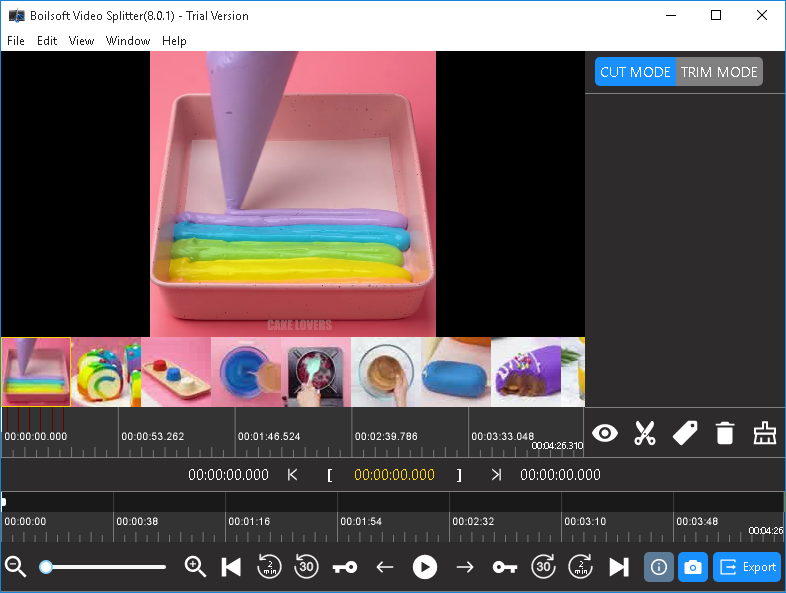786x593 pixels.
Task: Click the yellow current time field
Action: [394, 475]
